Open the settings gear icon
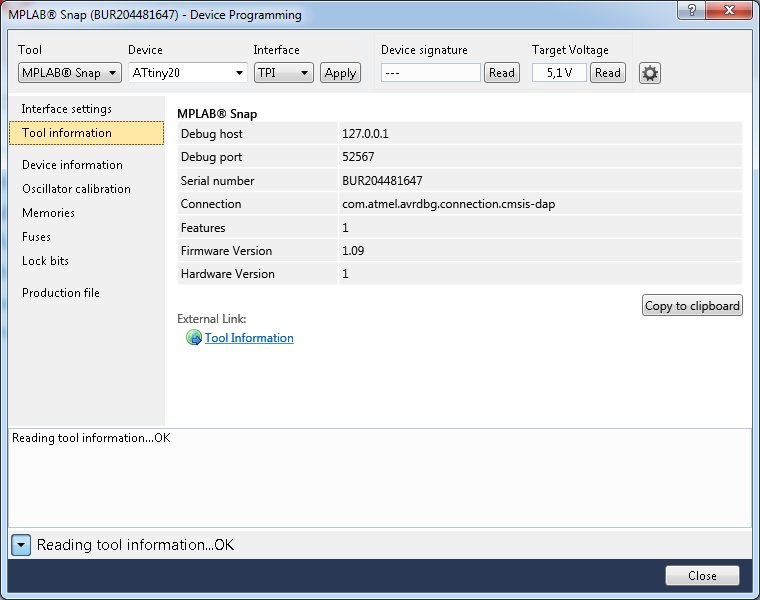This screenshot has height=600, width=760. pyautogui.click(x=649, y=73)
